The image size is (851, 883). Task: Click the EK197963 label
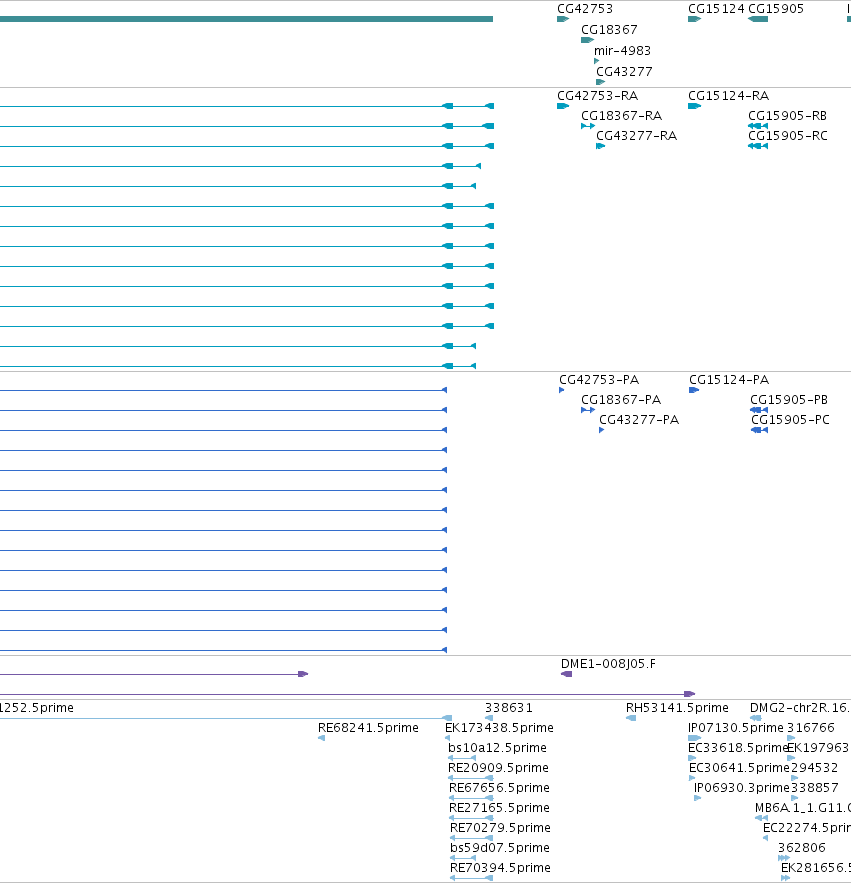pos(818,748)
